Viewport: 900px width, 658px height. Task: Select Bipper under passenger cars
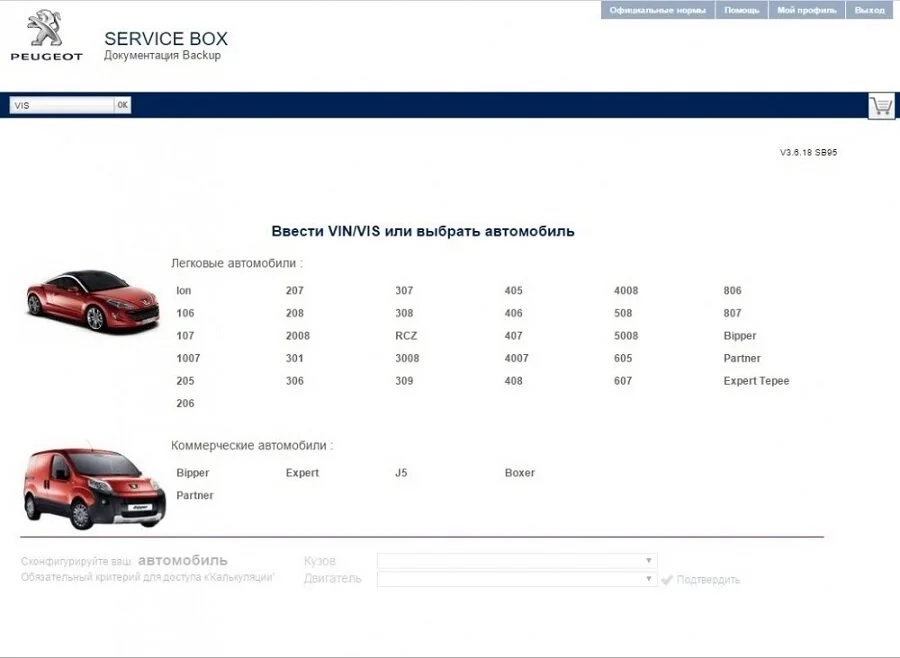740,335
